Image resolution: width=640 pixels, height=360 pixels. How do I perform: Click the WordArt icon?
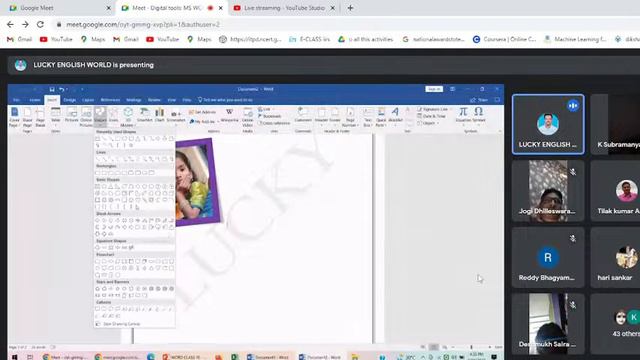(x=395, y=115)
